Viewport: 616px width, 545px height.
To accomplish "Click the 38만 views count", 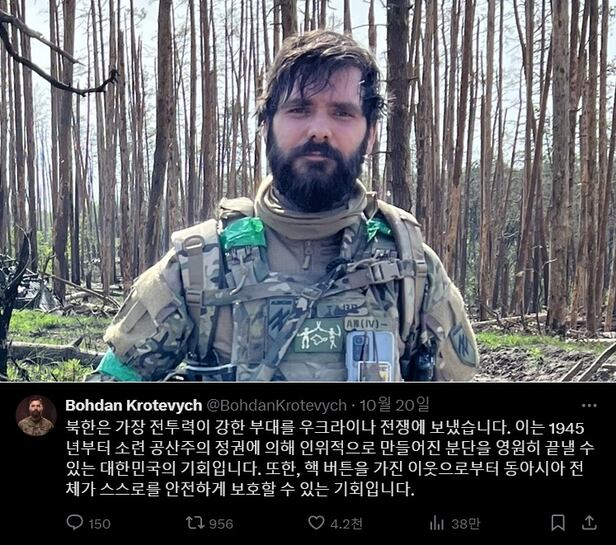I will coord(466,524).
